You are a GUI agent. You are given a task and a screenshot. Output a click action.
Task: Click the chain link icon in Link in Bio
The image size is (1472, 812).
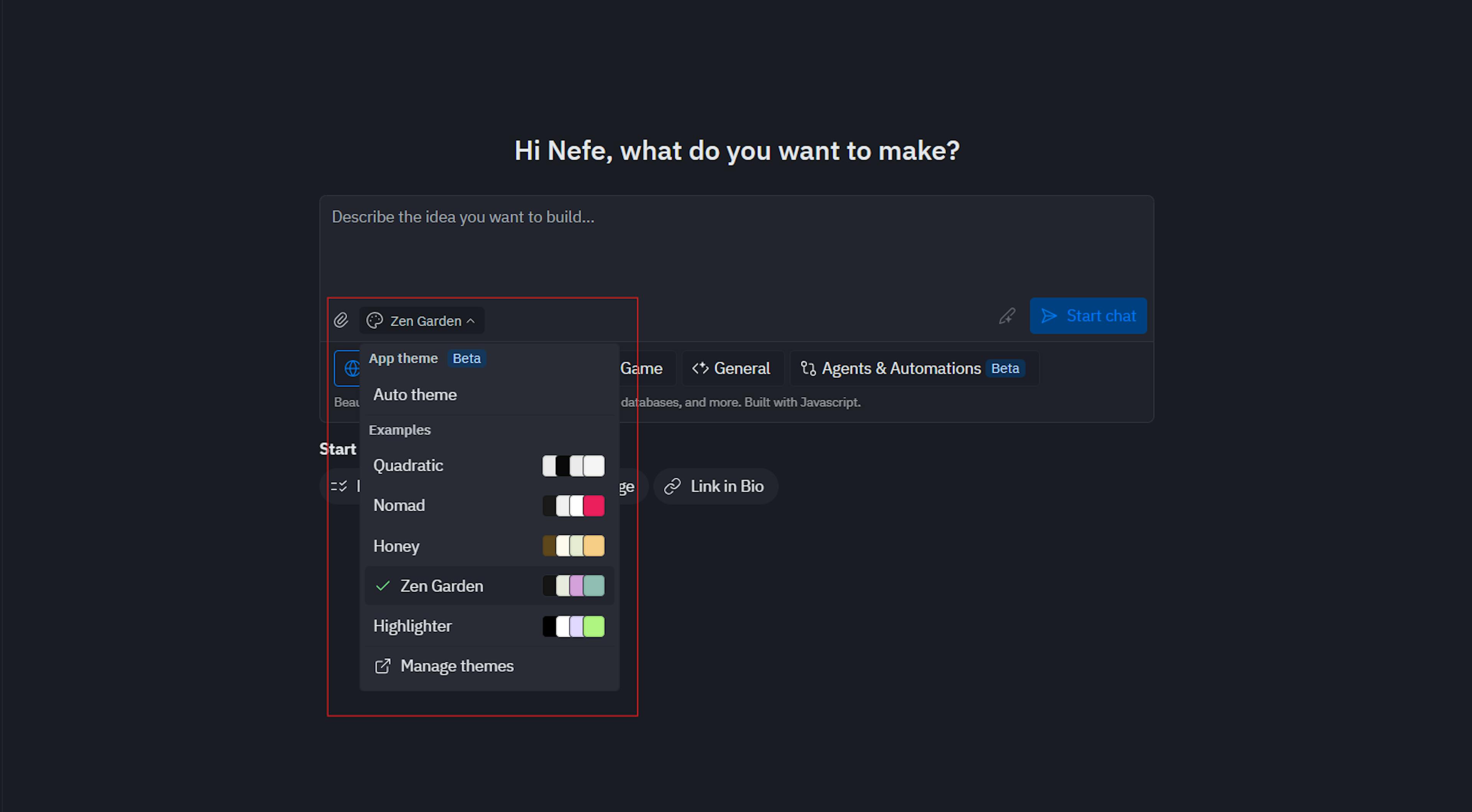673,486
